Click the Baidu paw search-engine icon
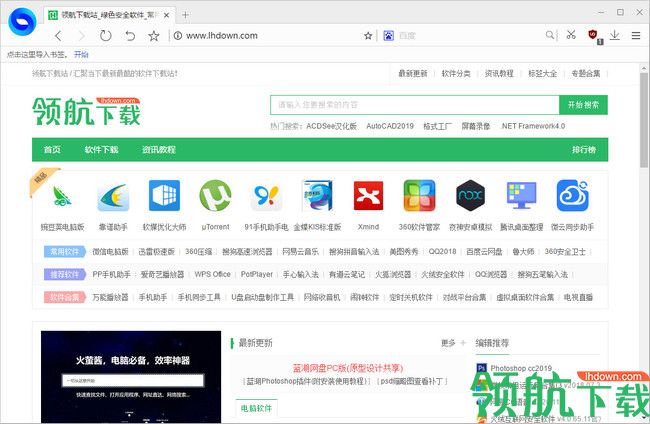Viewport: 650px width, 424px height. [388, 36]
